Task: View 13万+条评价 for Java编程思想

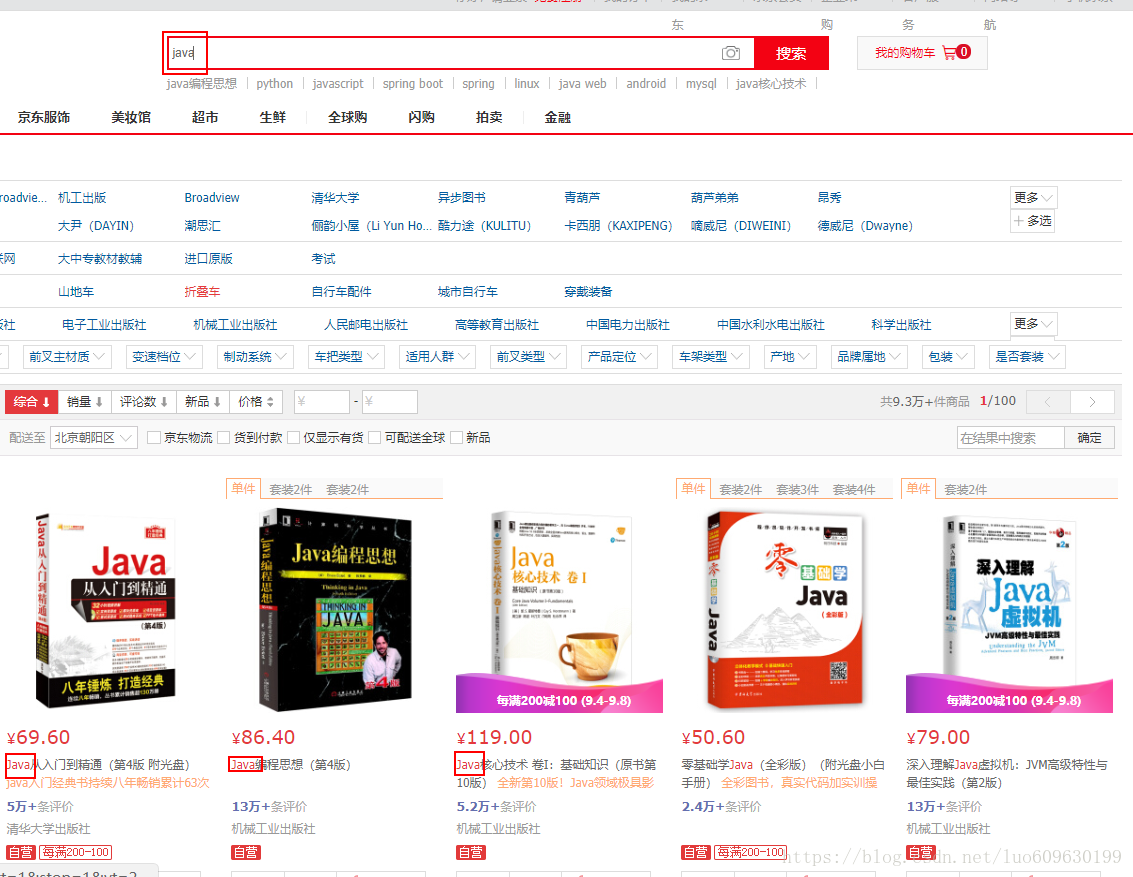Action: point(269,806)
